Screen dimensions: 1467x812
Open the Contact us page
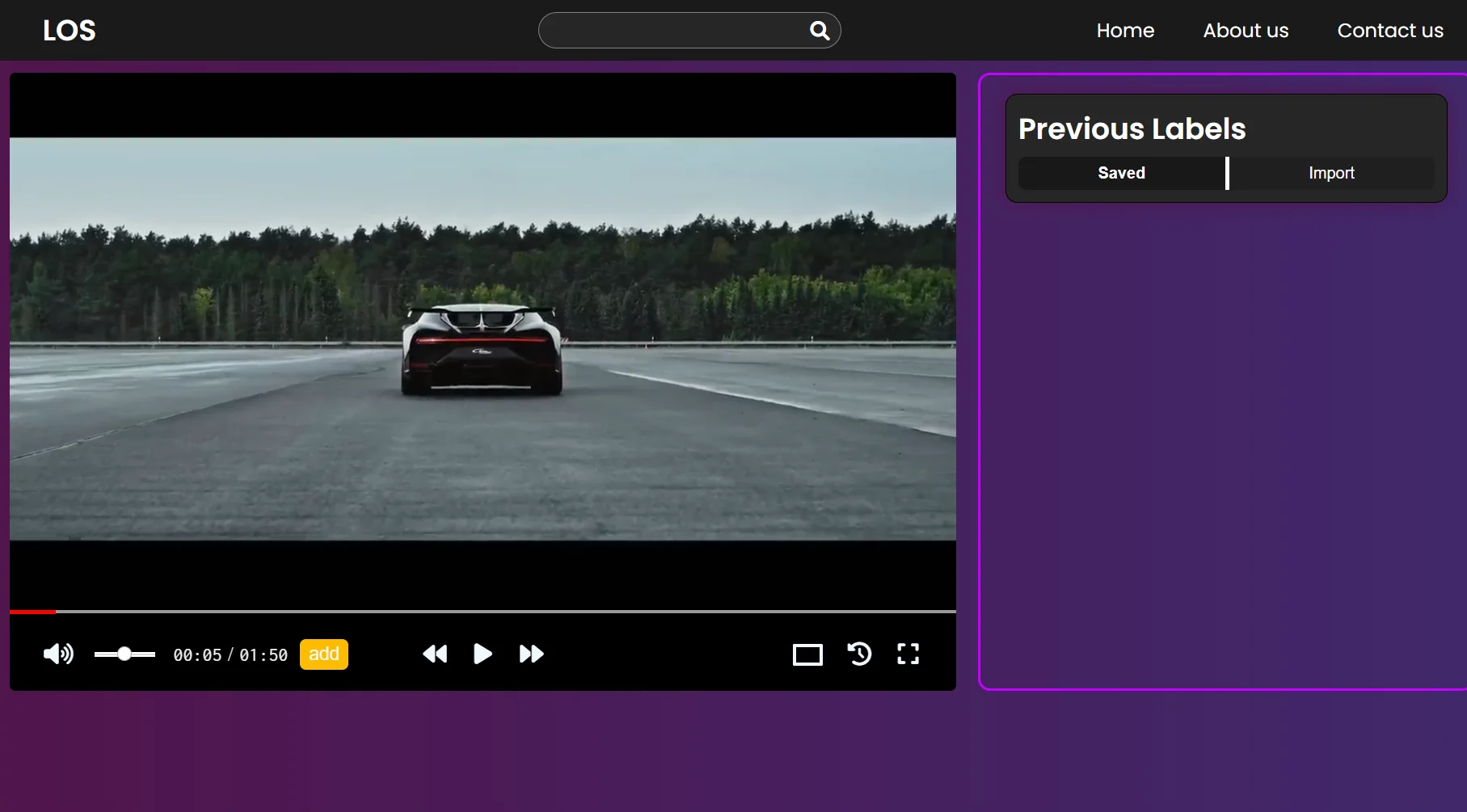[1389, 31]
